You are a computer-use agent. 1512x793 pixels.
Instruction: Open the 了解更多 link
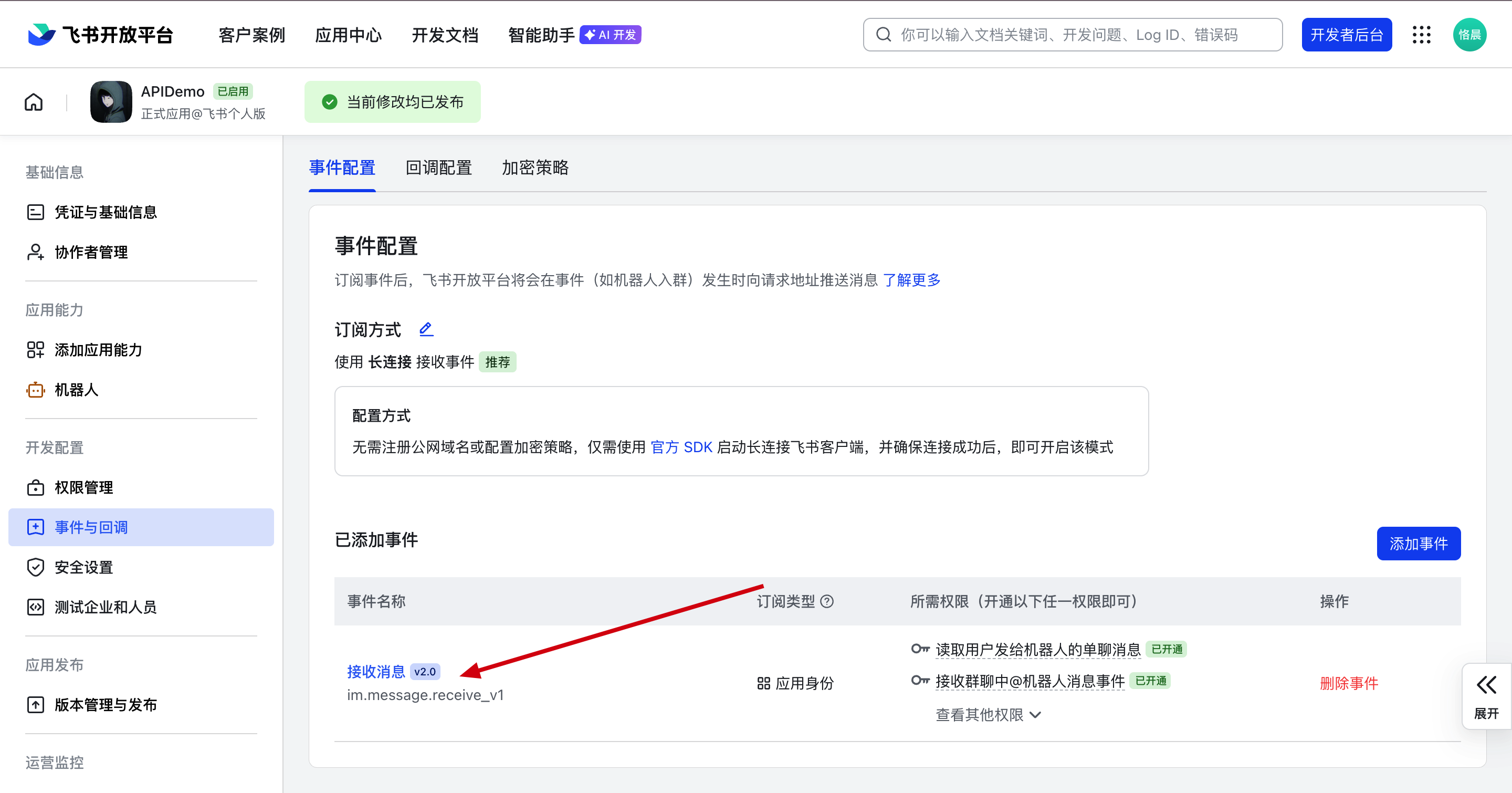pos(911,280)
